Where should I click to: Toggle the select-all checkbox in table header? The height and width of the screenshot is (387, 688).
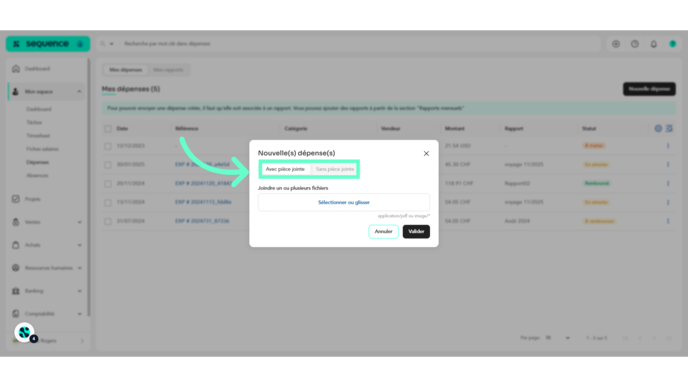coord(108,129)
